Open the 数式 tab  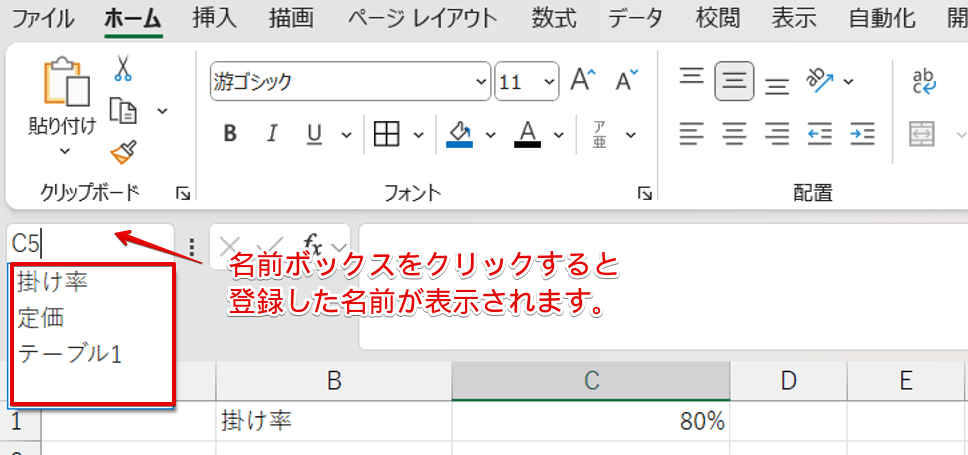[x=554, y=19]
